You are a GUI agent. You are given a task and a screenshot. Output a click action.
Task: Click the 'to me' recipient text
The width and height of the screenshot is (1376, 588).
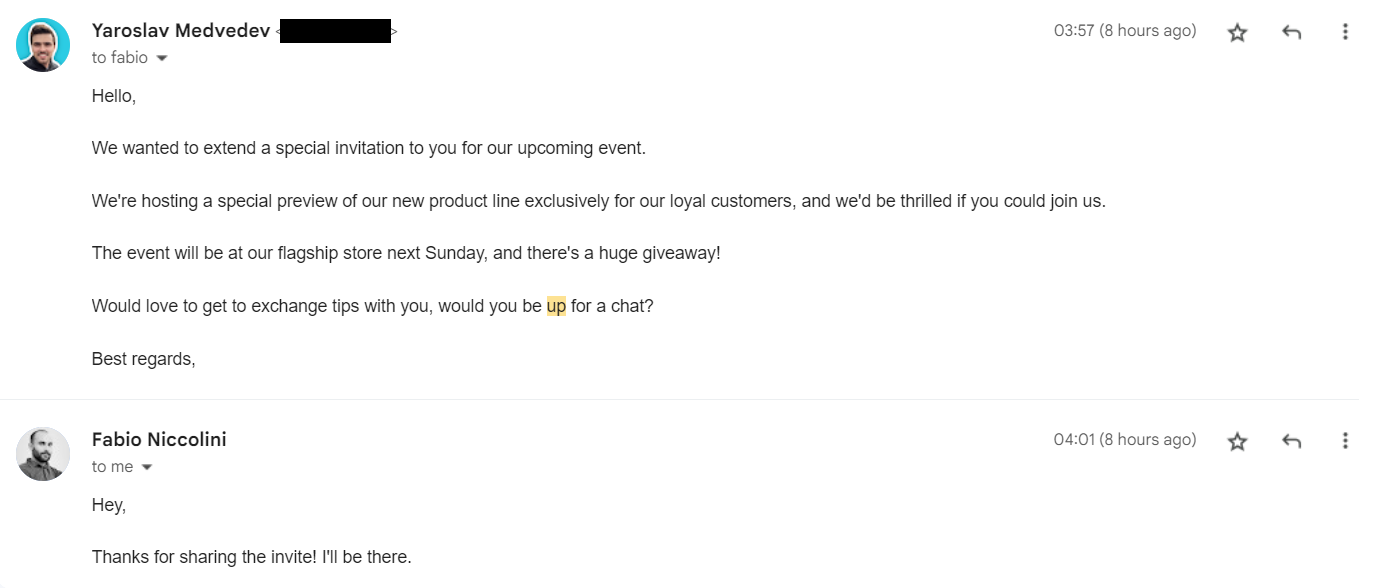point(113,467)
